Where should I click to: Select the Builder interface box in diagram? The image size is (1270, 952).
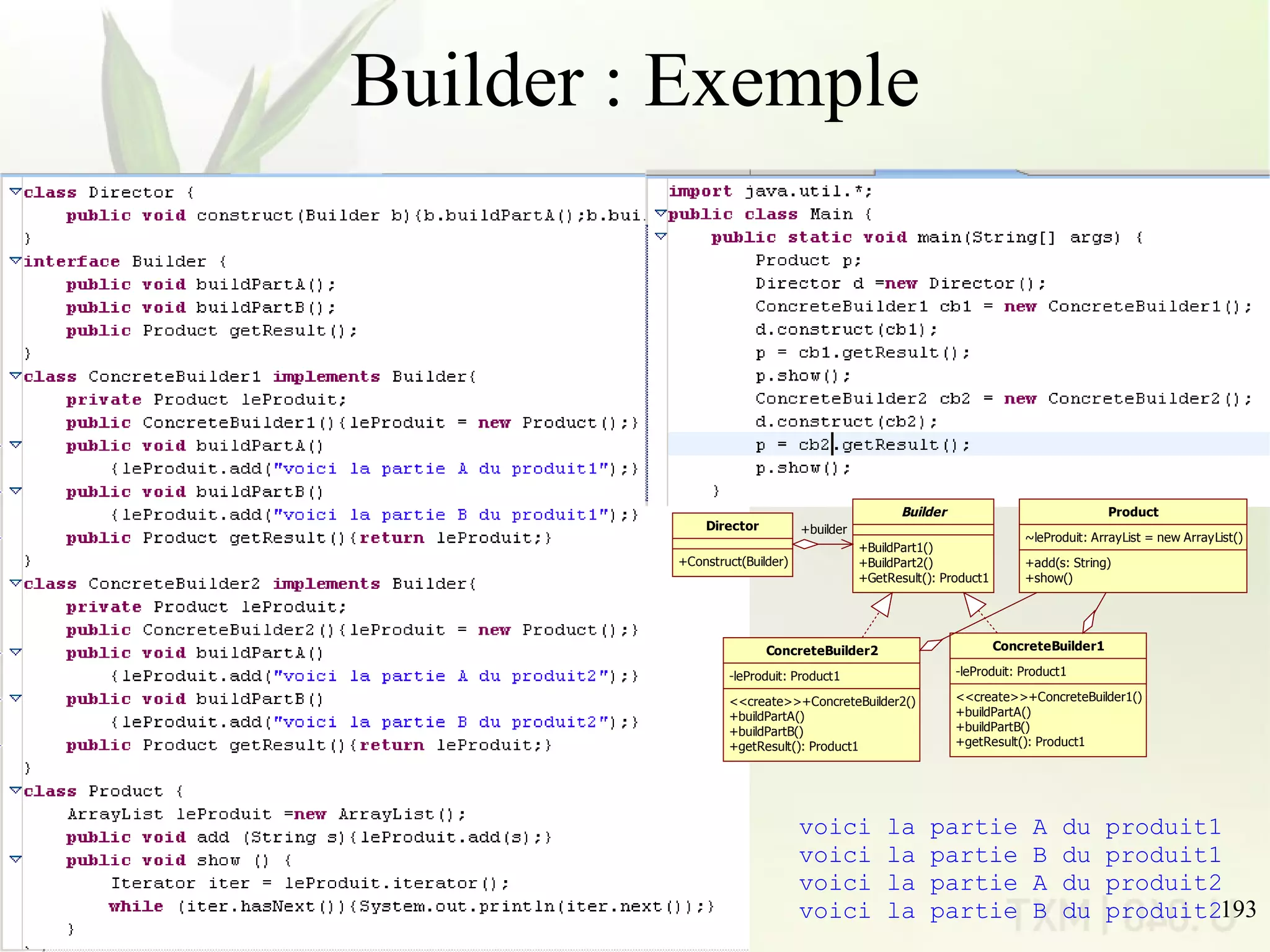point(923,512)
